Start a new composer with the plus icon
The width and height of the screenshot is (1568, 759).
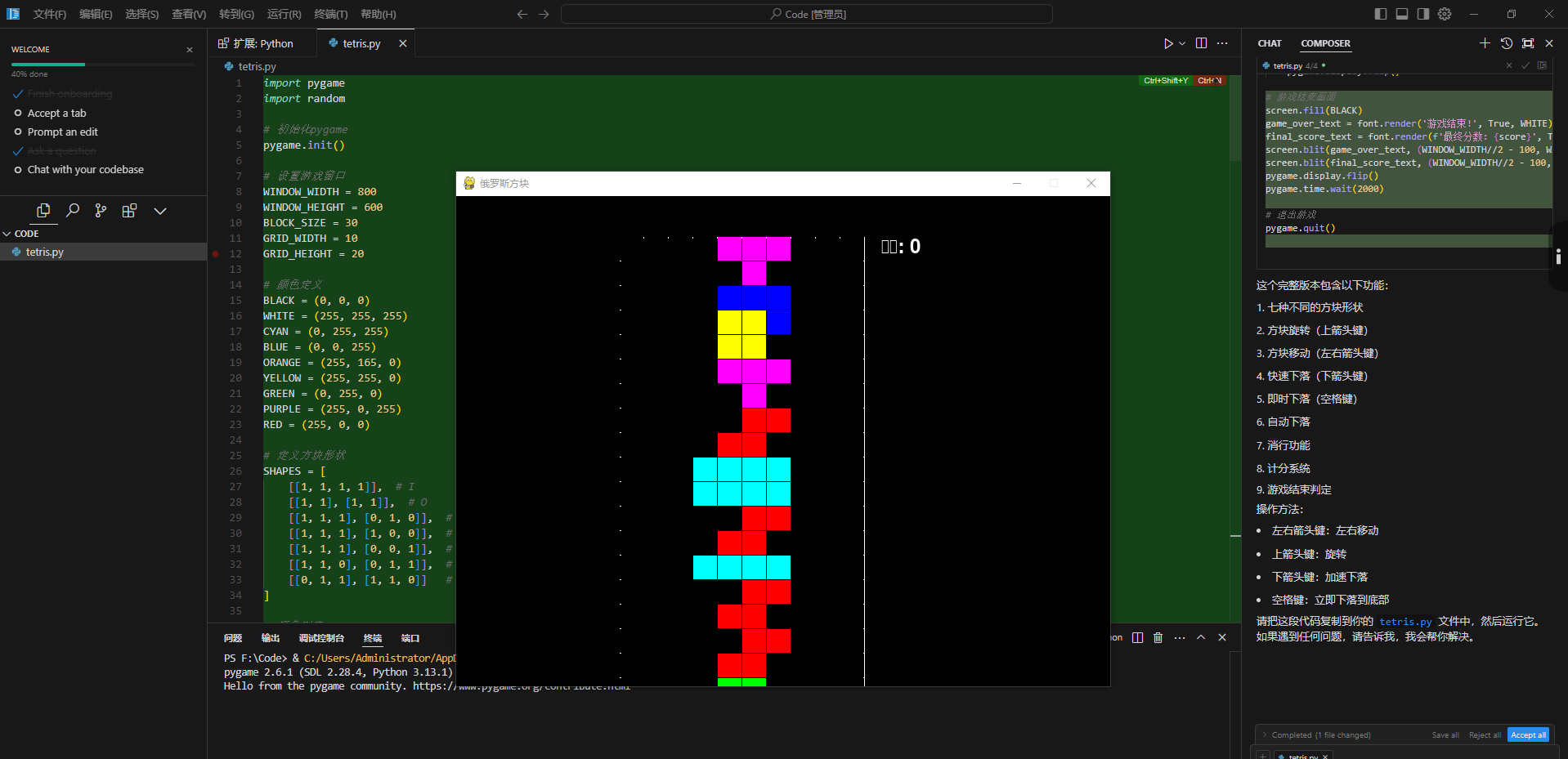pyautogui.click(x=1485, y=43)
